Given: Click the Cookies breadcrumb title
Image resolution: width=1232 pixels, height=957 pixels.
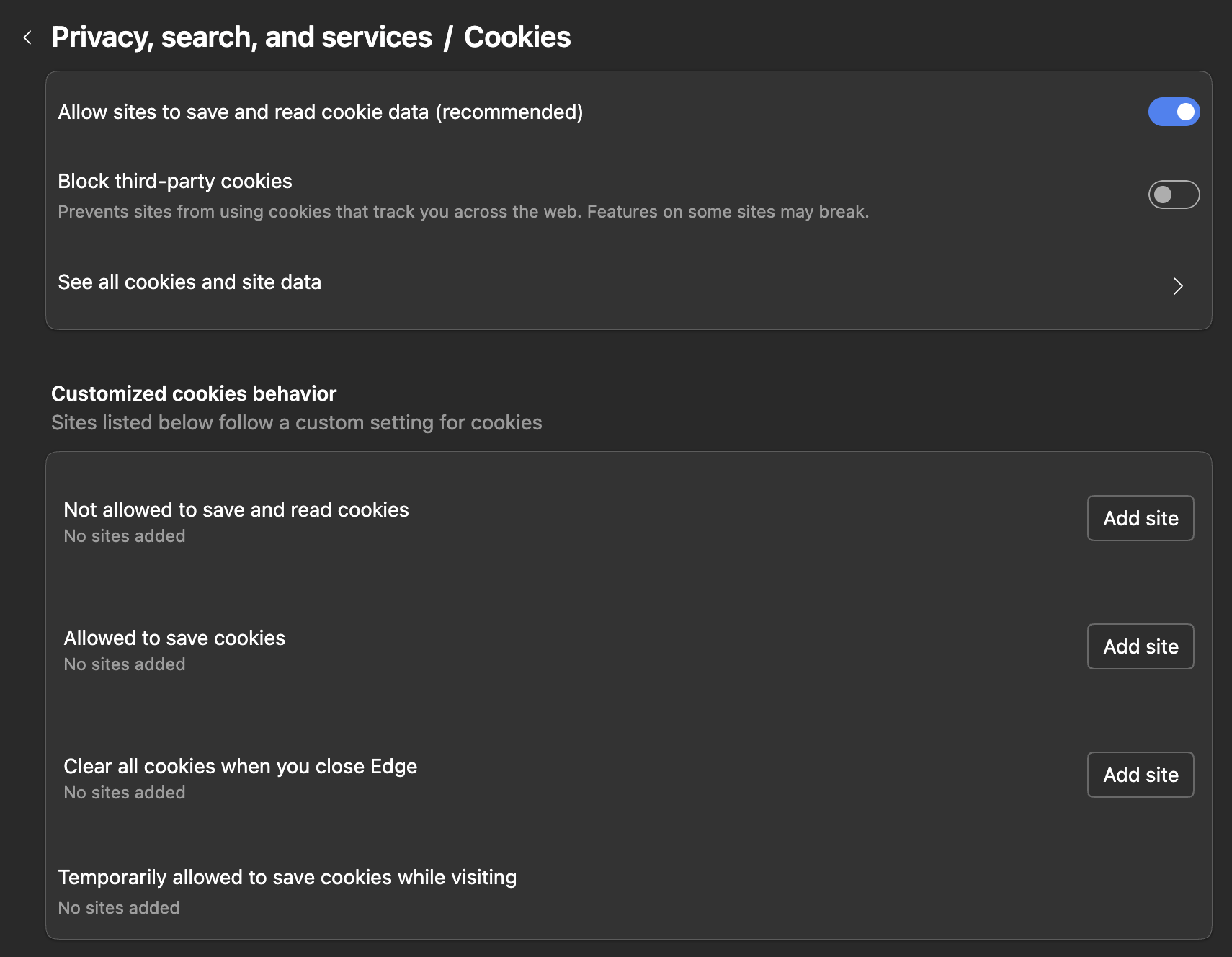Looking at the screenshot, I should [x=517, y=37].
